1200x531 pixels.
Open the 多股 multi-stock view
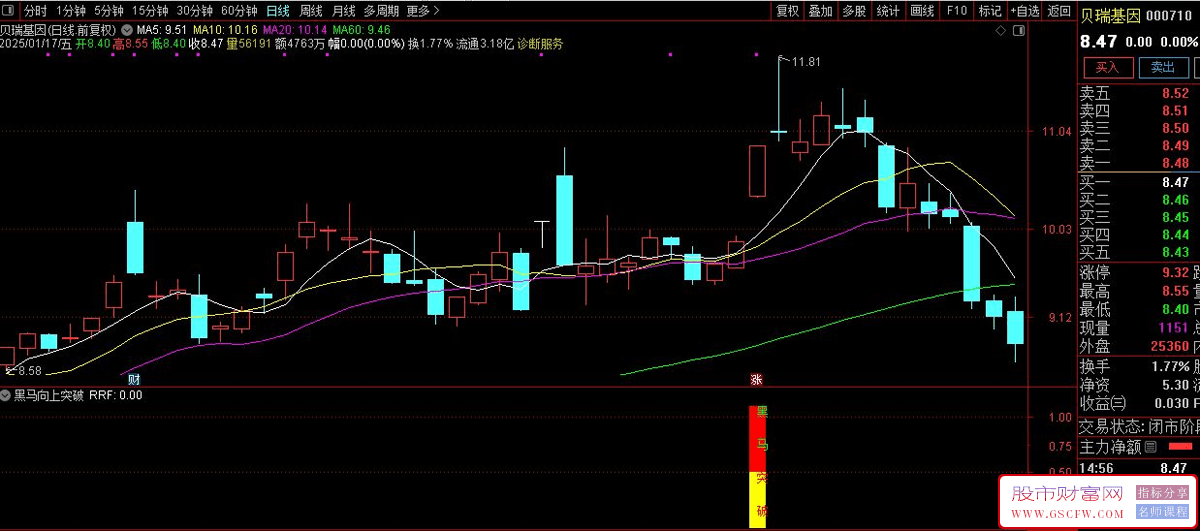coord(853,11)
